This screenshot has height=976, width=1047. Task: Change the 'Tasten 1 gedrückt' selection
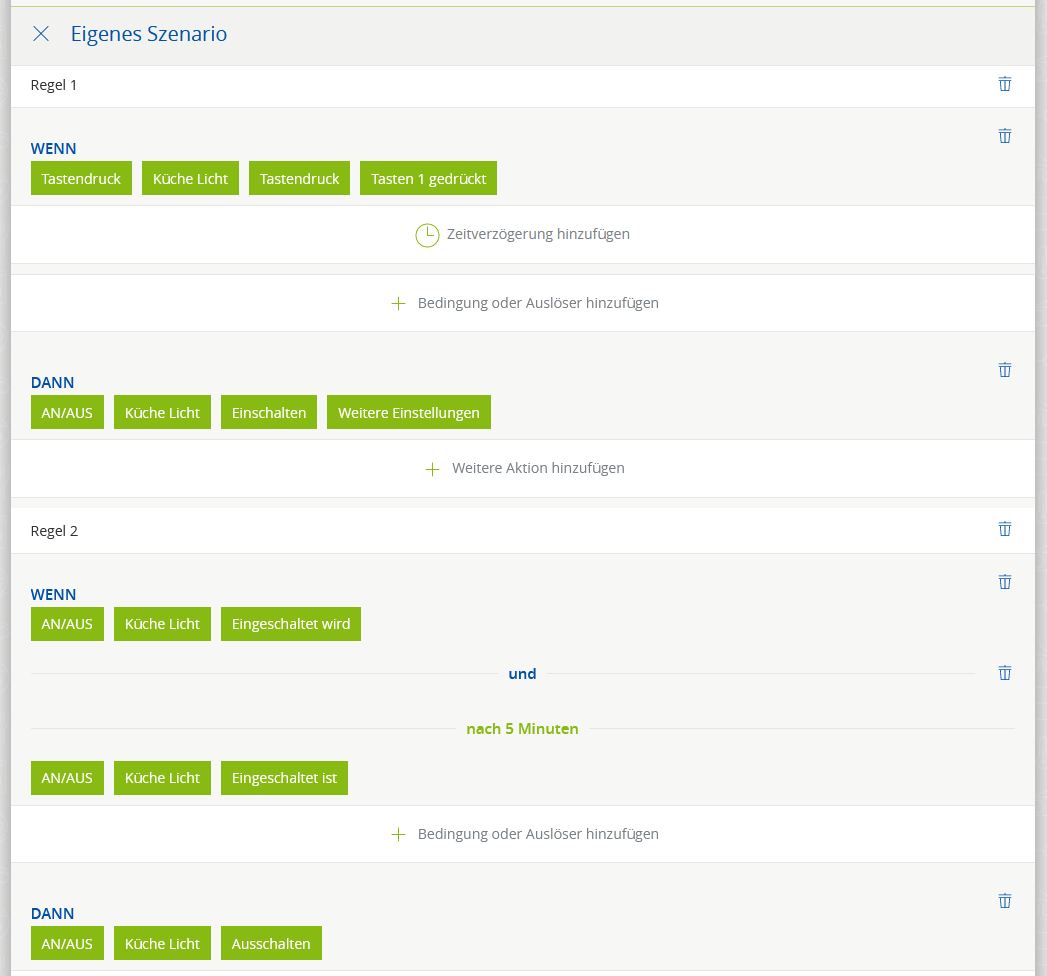pyautogui.click(x=428, y=179)
